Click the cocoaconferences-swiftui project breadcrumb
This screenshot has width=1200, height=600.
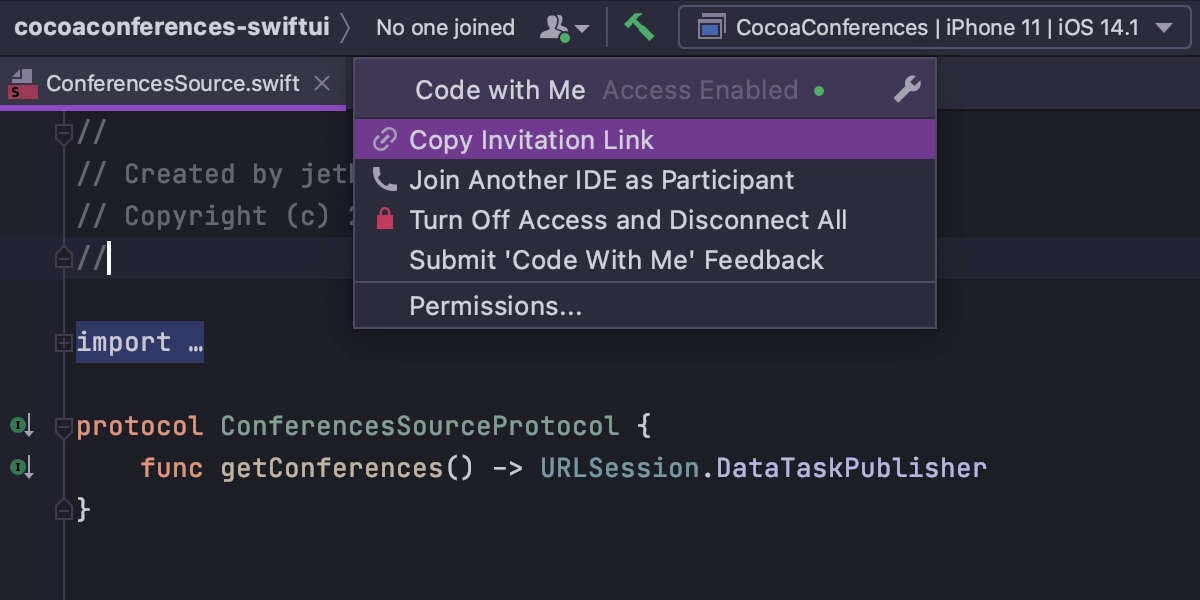coord(172,27)
